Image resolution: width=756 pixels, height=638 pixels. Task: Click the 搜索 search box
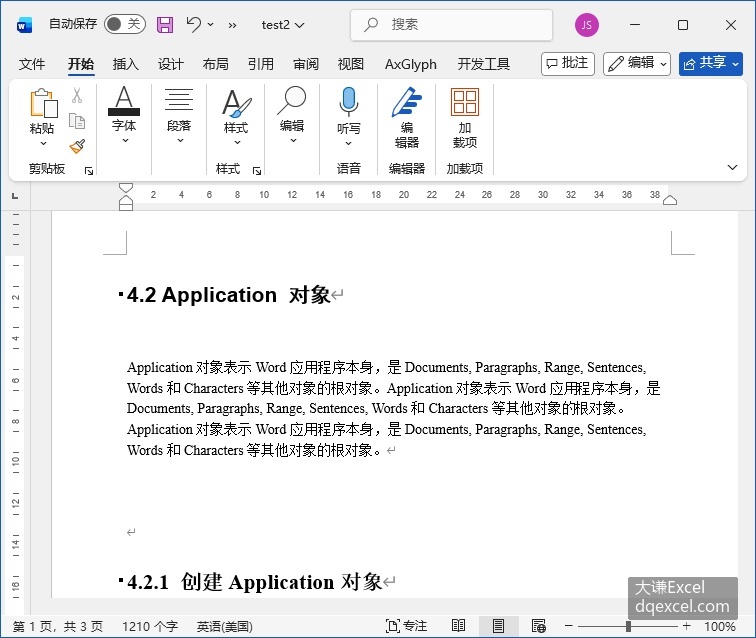click(x=451, y=25)
